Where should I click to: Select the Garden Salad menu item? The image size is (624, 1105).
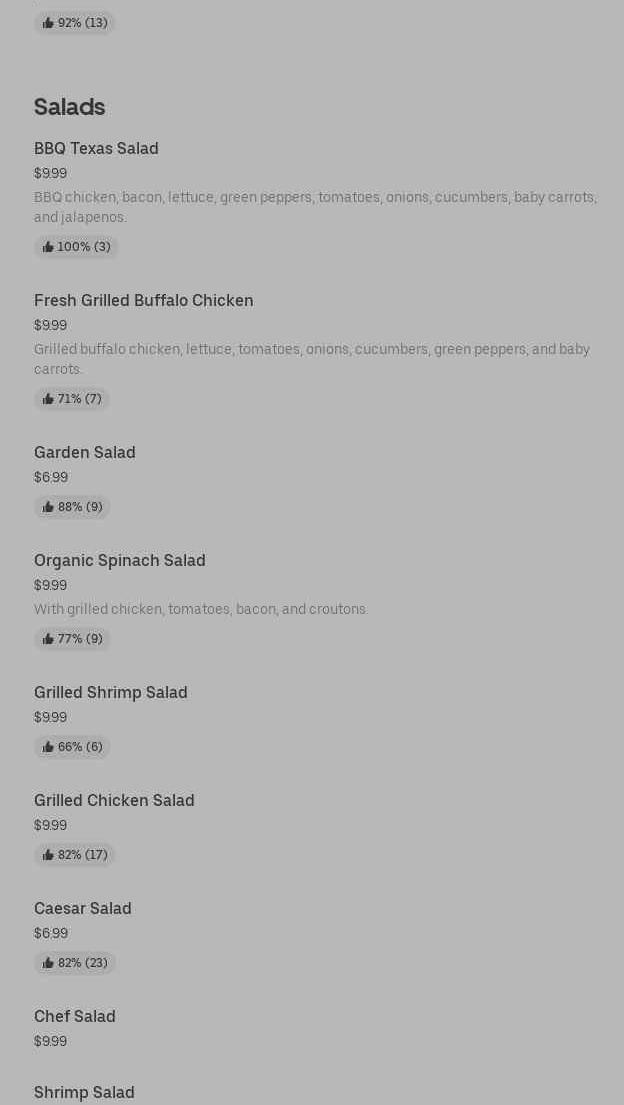click(84, 452)
